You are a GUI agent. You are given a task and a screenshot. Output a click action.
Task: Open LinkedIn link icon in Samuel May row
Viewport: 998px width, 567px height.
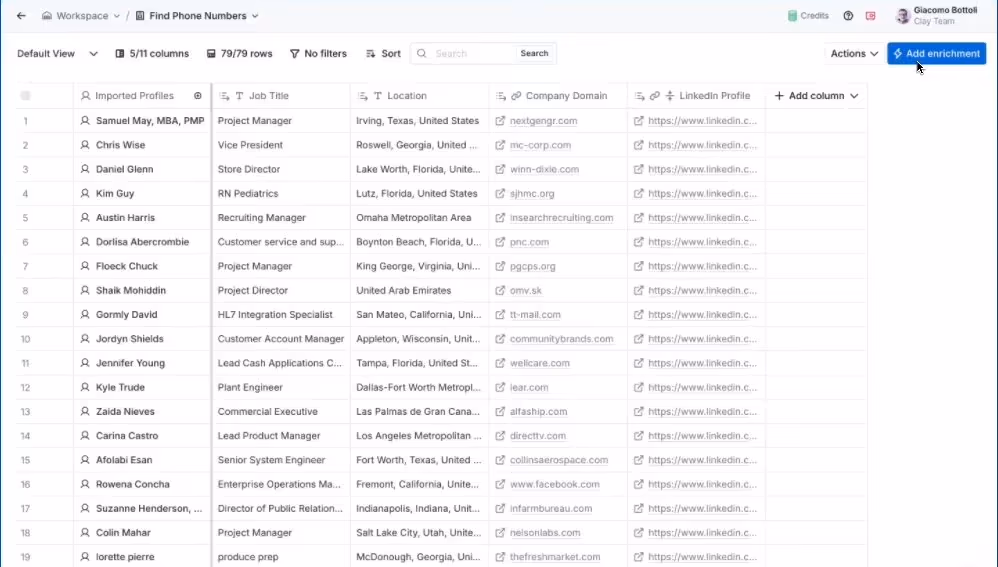pos(638,120)
